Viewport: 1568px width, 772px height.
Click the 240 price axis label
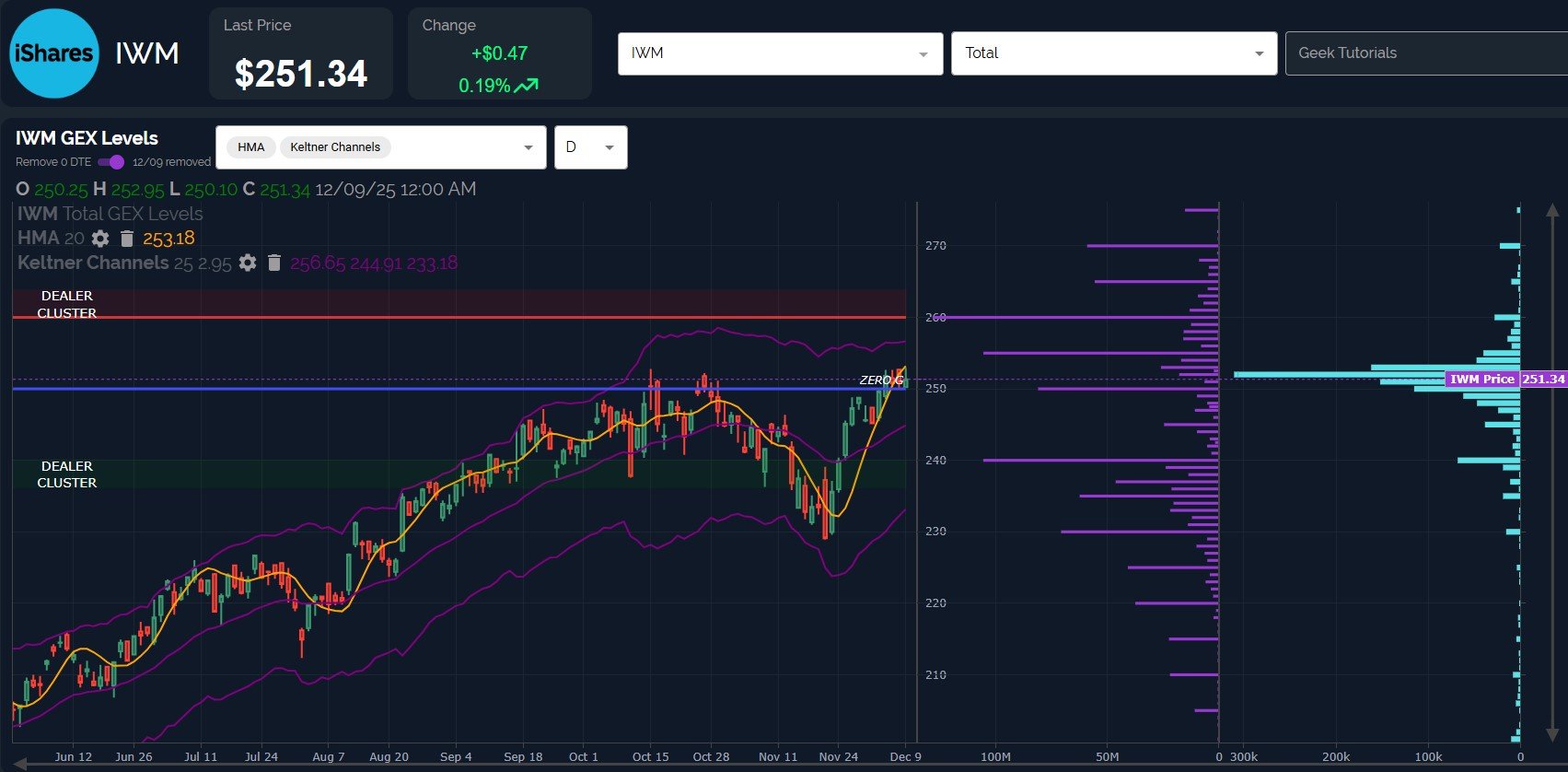pyautogui.click(x=935, y=460)
